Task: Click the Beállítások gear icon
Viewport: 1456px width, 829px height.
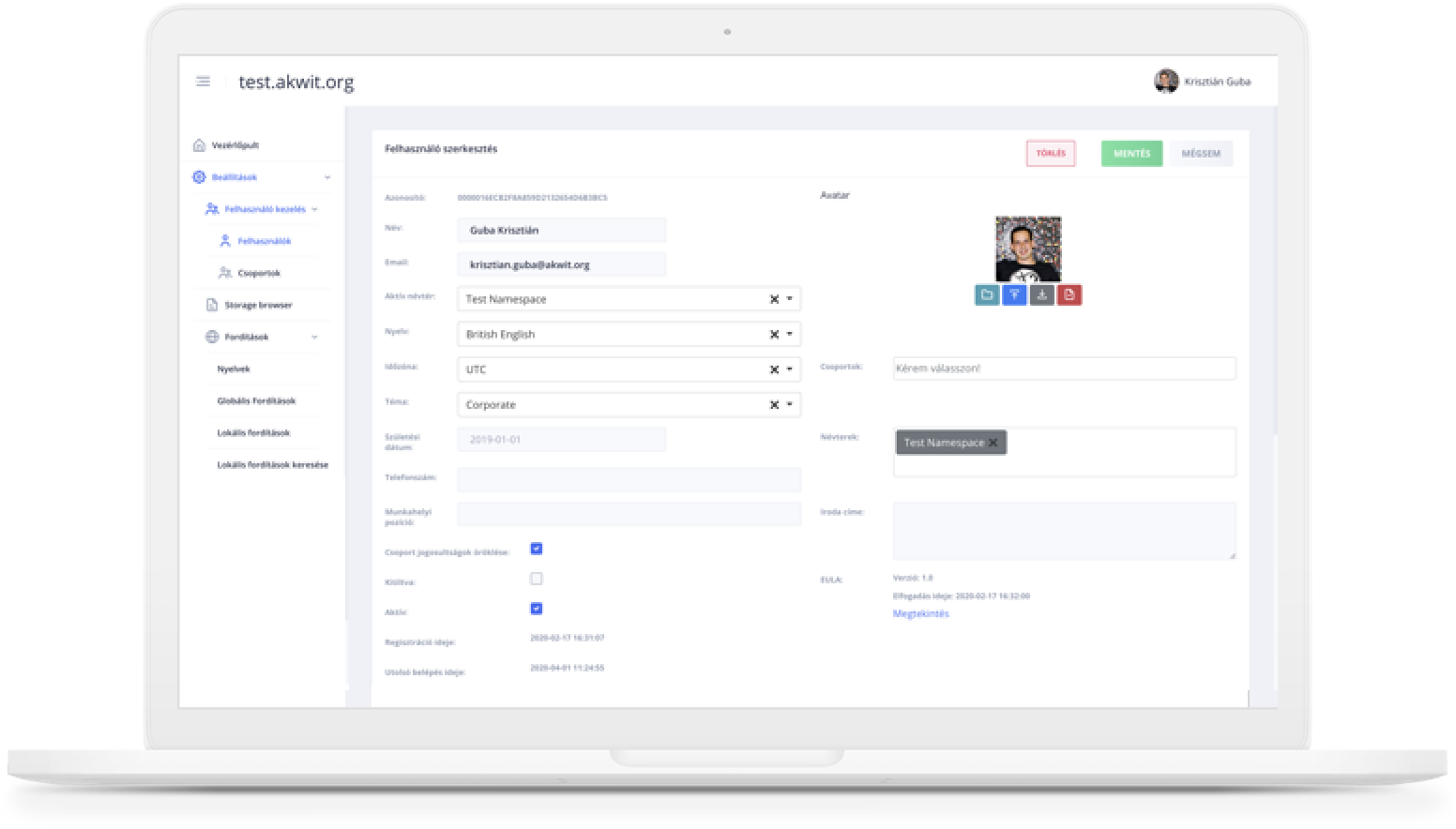Action: coord(199,177)
